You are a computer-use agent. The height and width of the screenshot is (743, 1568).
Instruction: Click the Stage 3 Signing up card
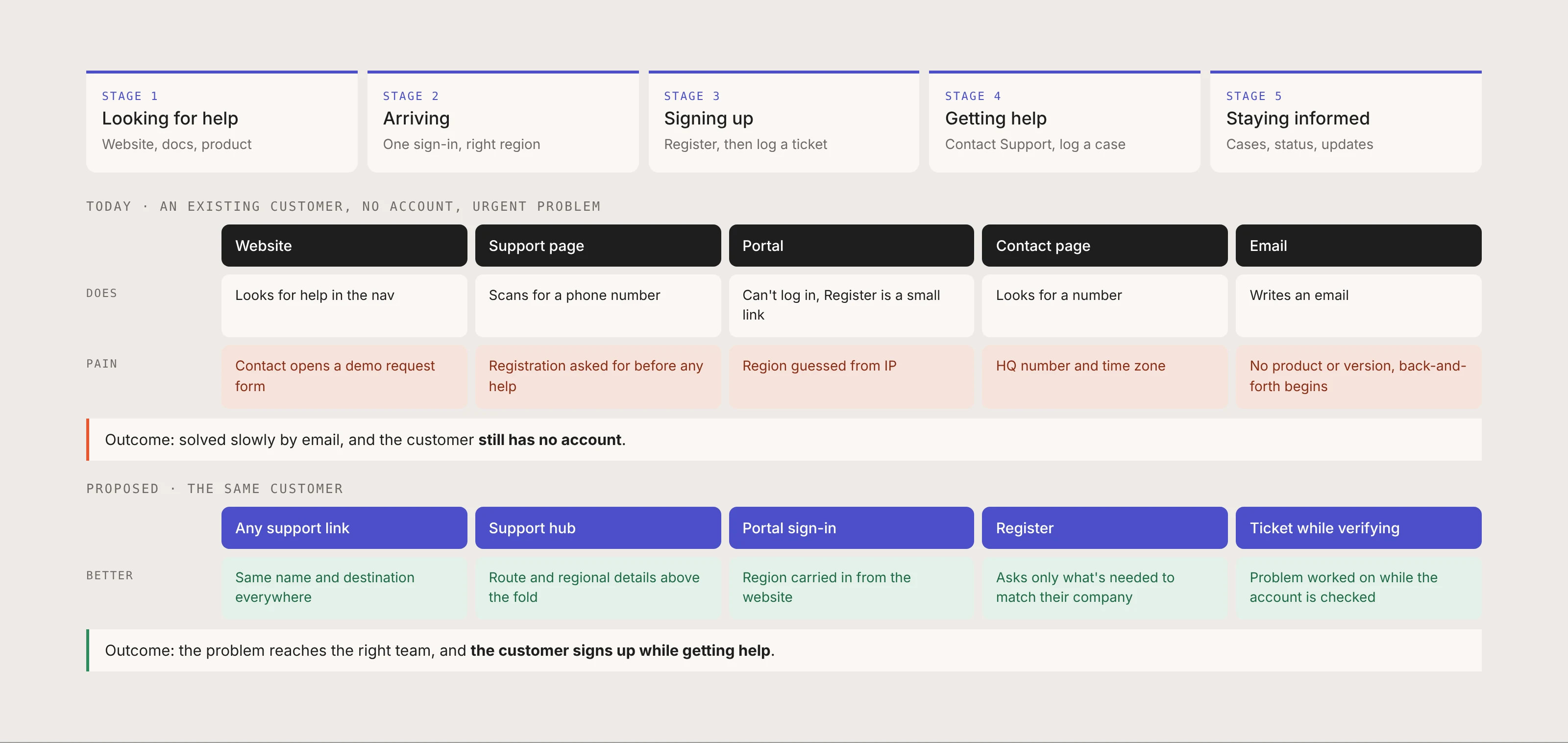coord(784,122)
